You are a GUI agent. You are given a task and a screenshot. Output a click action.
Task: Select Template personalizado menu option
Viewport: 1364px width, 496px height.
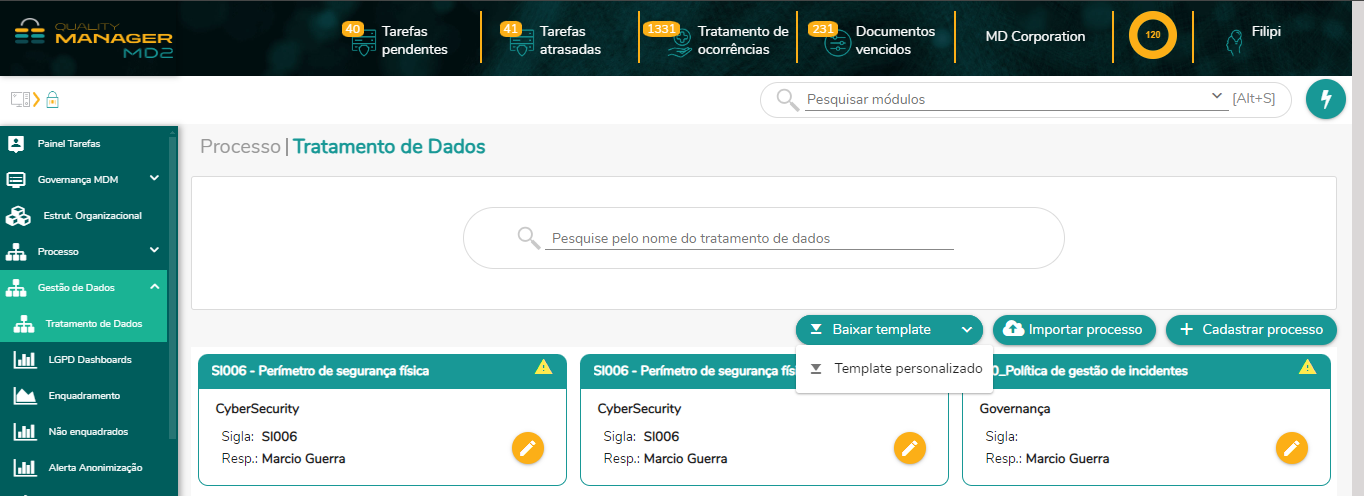[908, 368]
